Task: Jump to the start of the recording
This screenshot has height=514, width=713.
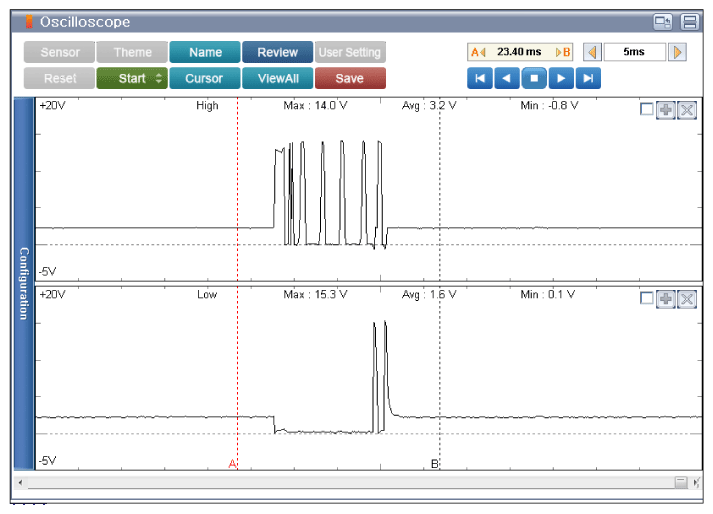Action: tap(480, 78)
